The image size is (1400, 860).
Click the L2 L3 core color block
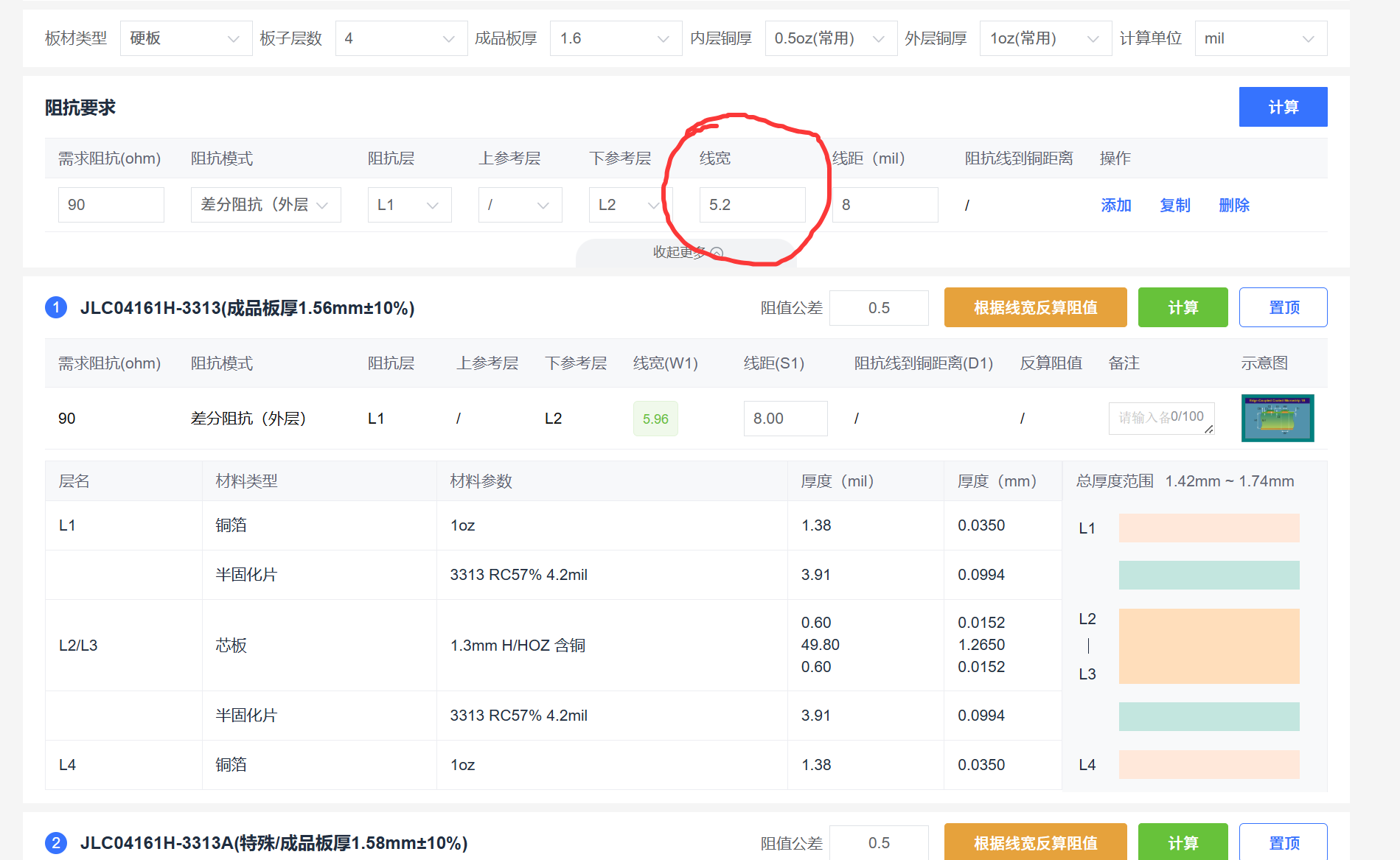click(1208, 646)
